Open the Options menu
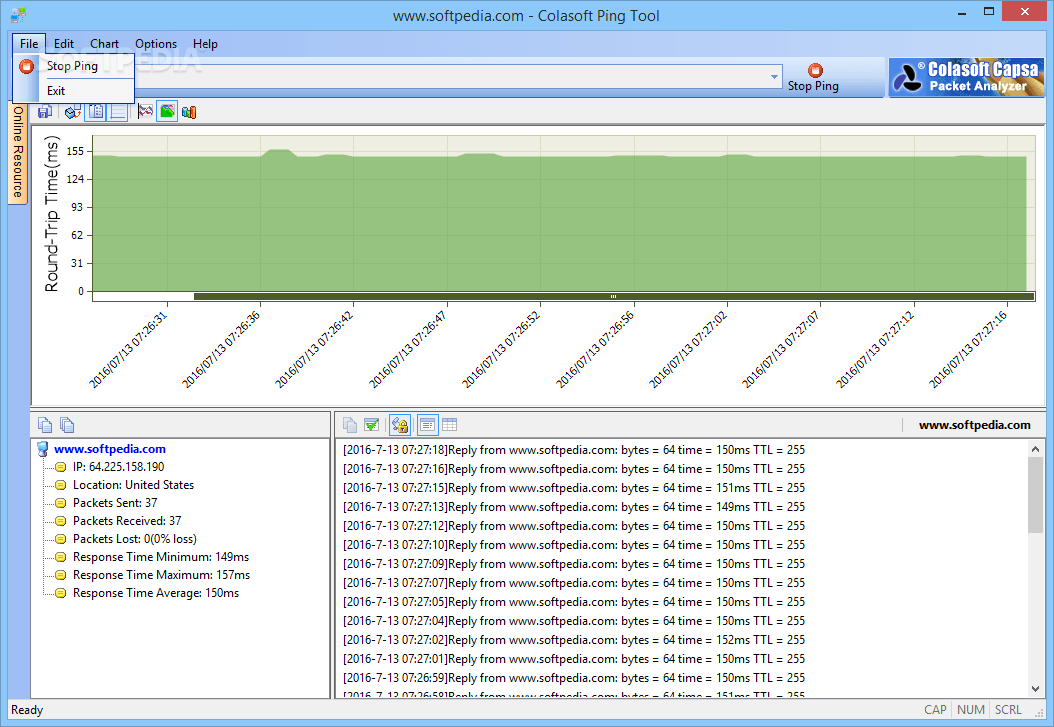 (156, 44)
